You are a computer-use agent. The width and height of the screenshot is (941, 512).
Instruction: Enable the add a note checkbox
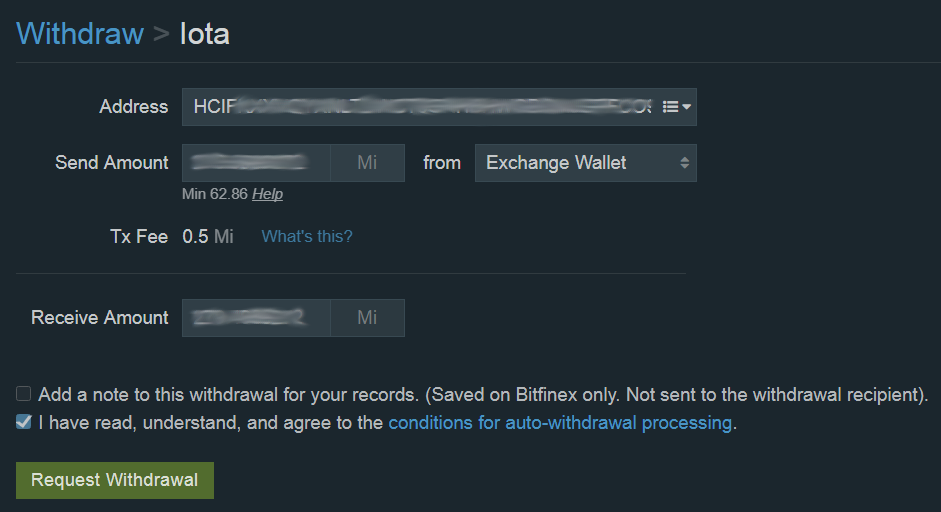pyautogui.click(x=23, y=394)
